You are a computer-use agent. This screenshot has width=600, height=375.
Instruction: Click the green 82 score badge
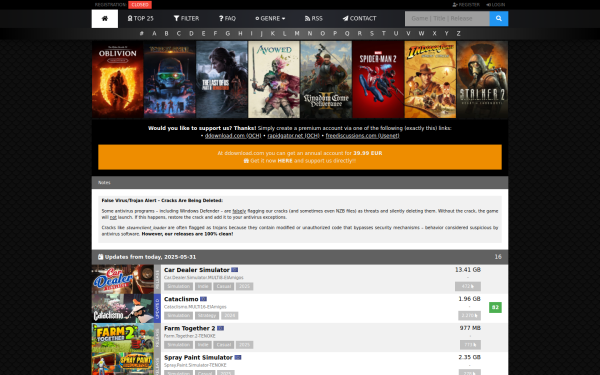495,307
